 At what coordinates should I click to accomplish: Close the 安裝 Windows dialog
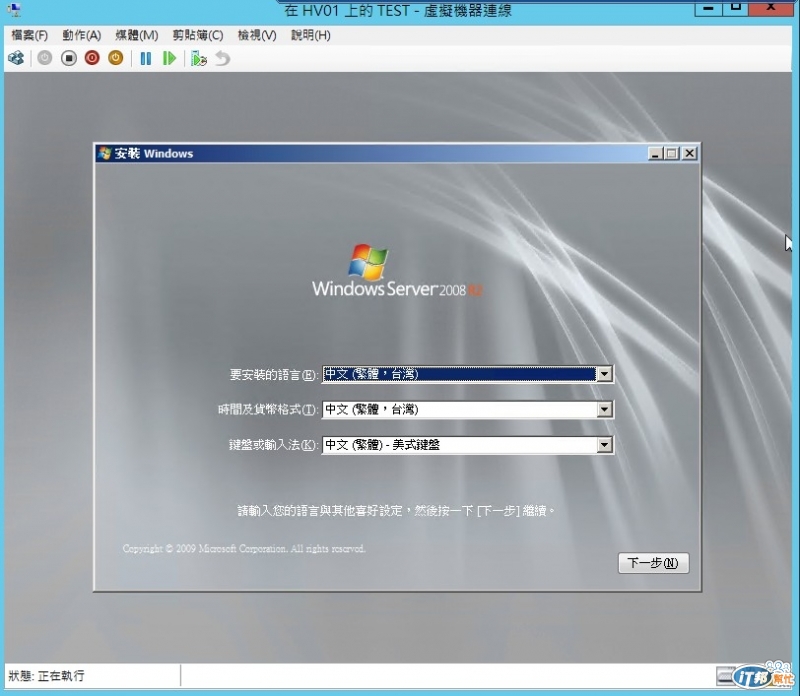coord(690,153)
